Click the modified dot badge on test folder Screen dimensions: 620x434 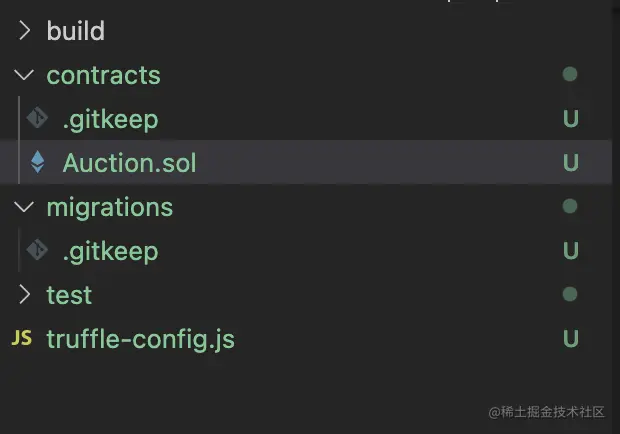point(570,294)
